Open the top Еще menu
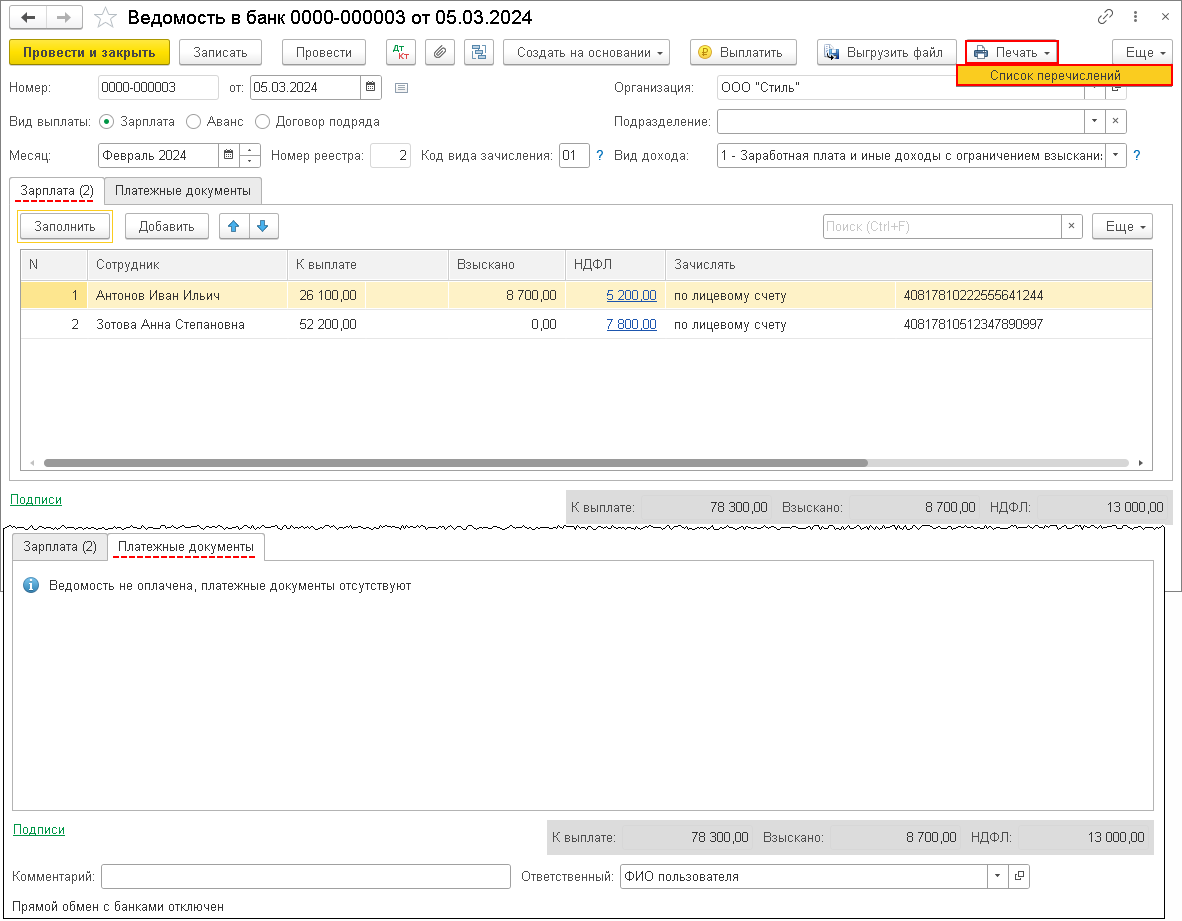1182x921 pixels. coord(1142,52)
